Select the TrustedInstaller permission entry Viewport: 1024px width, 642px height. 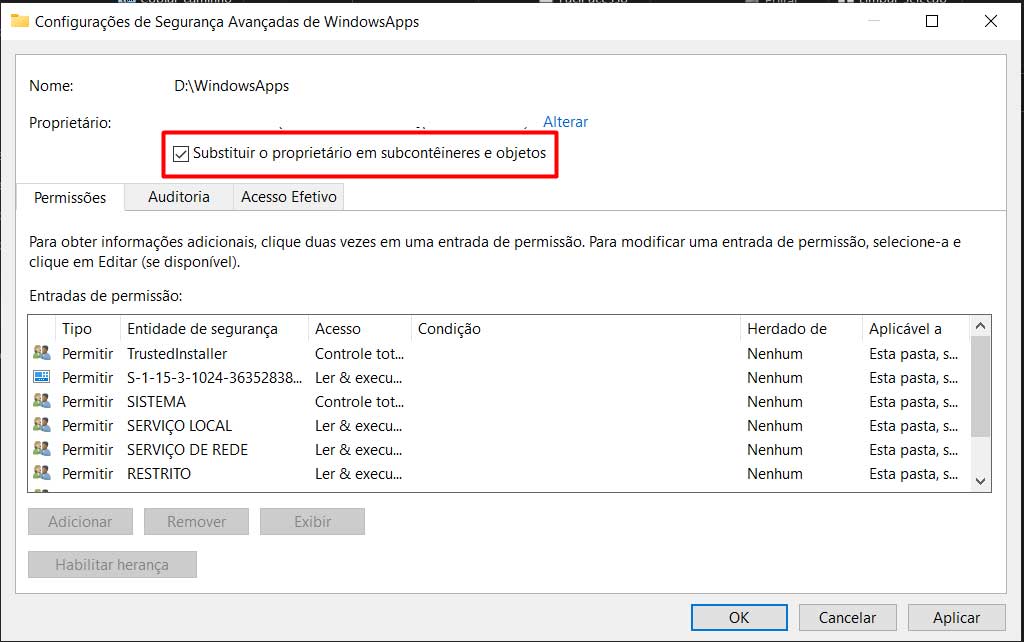(500, 353)
